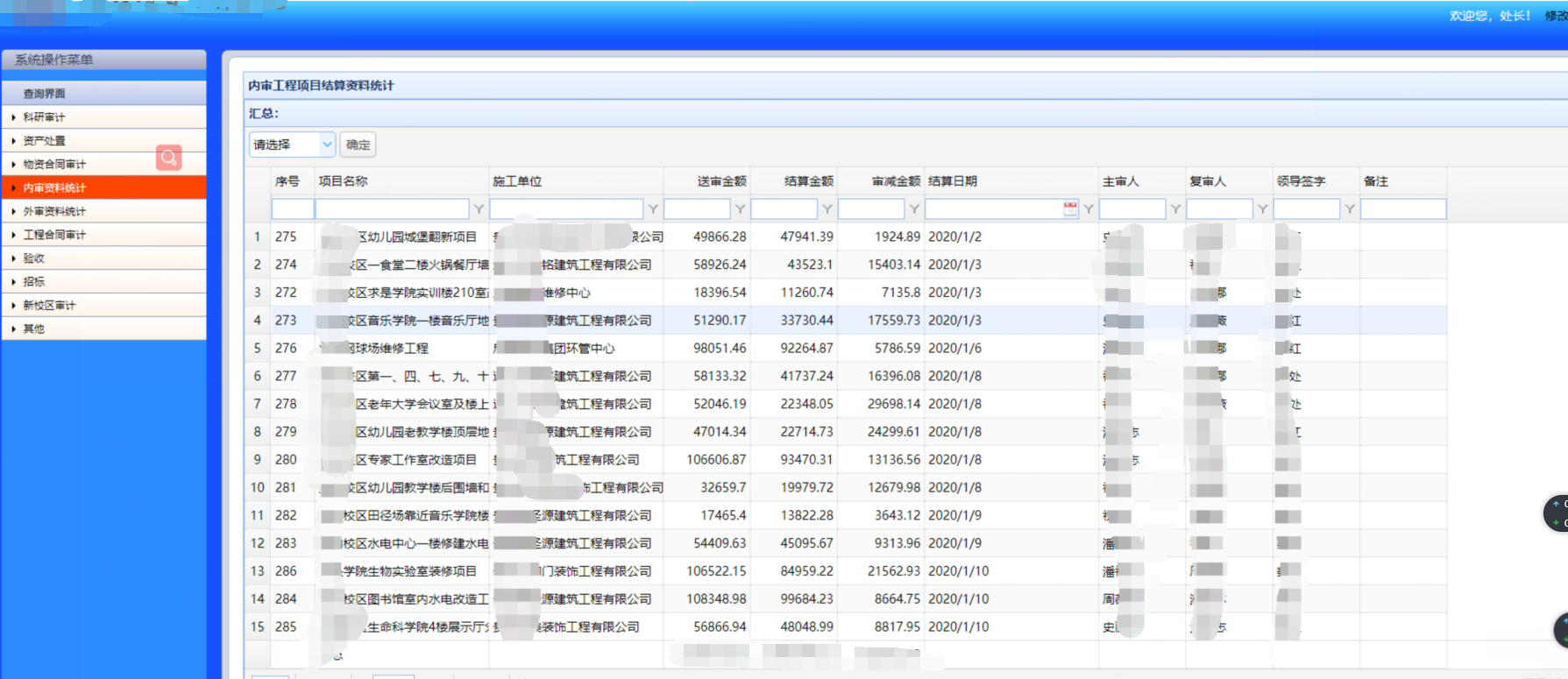Click filter icon beside 项目名称 filter box
The image size is (1568, 679).
pyautogui.click(x=479, y=209)
